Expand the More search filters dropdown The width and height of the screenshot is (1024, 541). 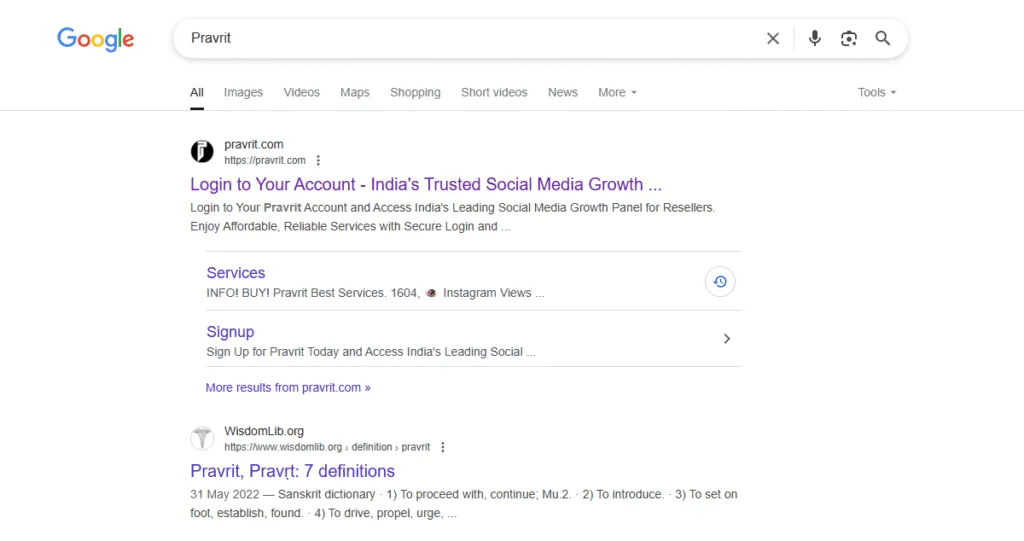point(617,92)
